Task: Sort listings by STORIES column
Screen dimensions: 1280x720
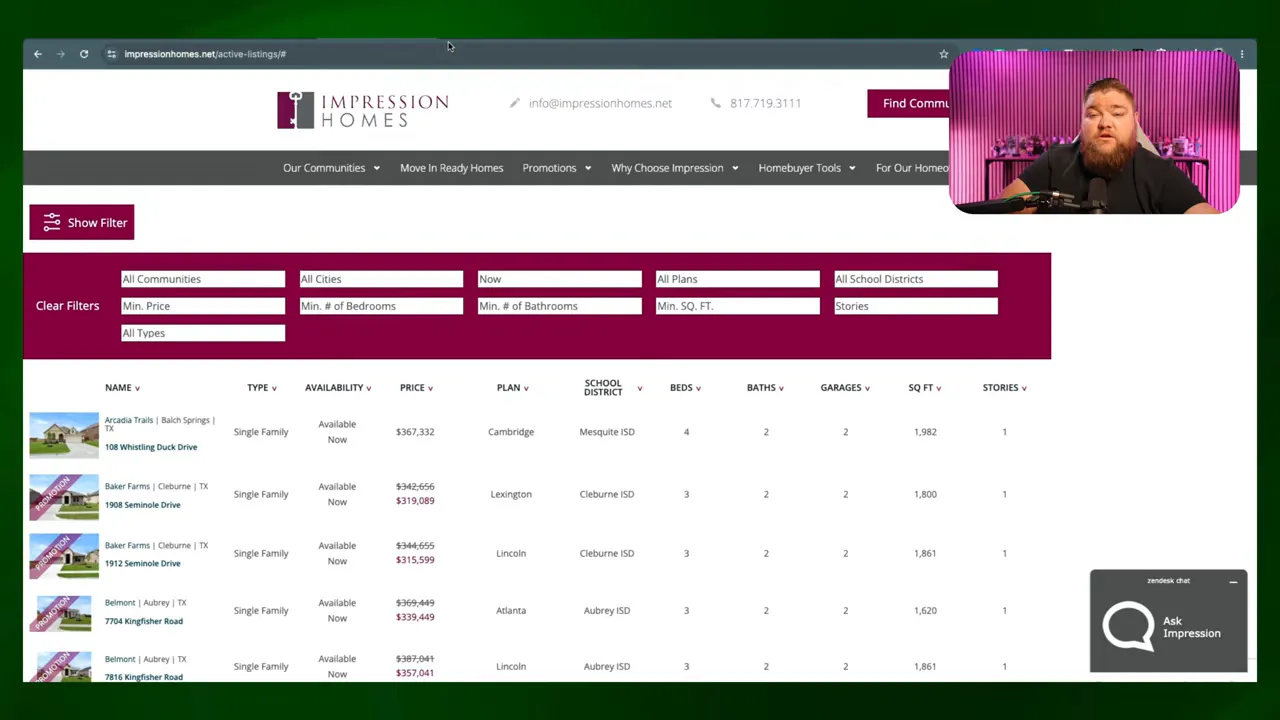Action: pos(1004,388)
